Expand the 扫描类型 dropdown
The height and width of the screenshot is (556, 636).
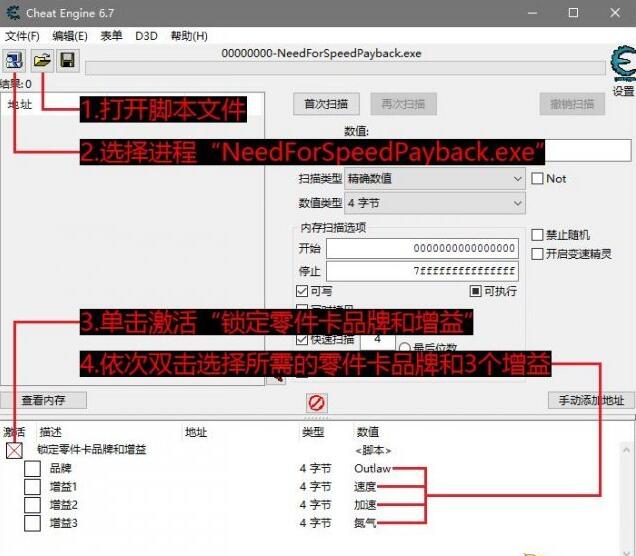(434, 178)
